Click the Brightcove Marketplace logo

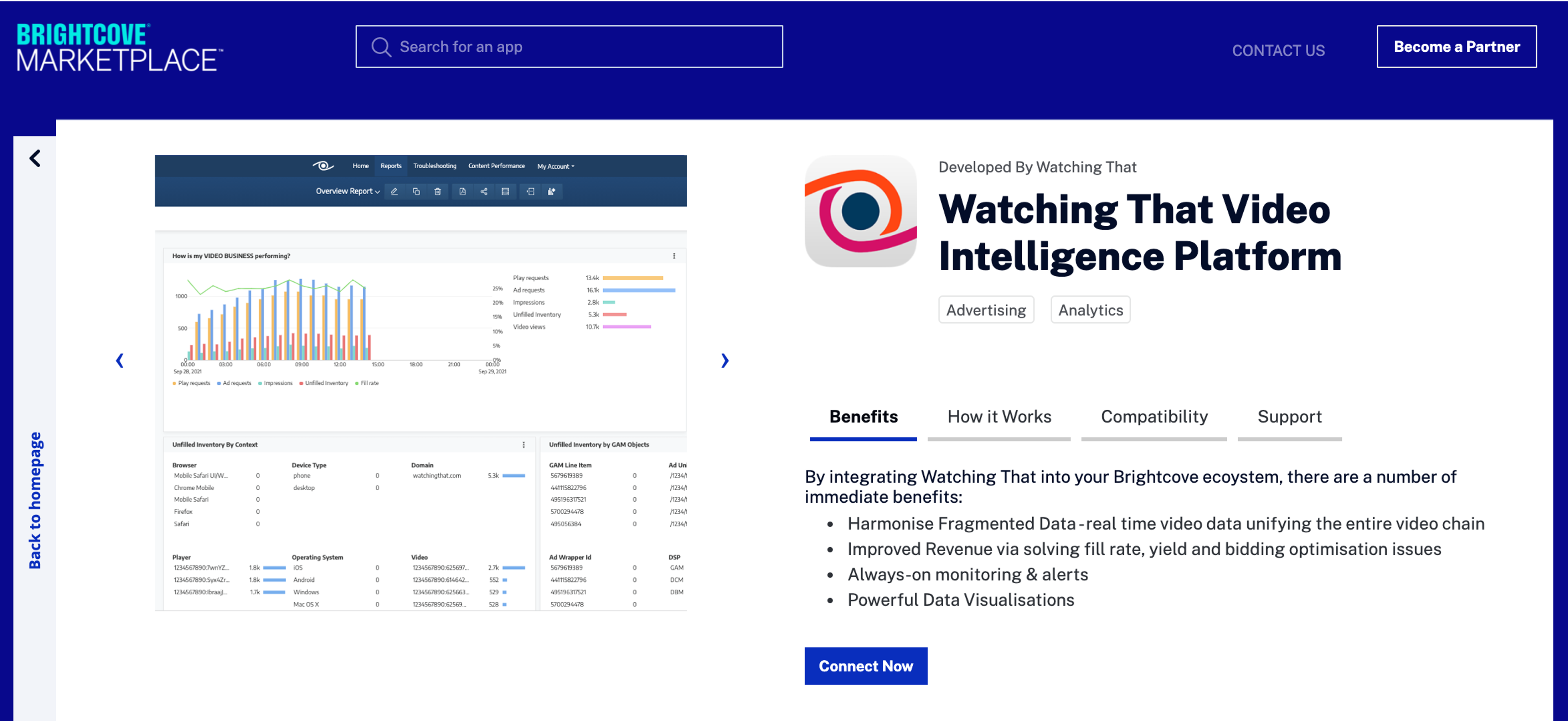pyautogui.click(x=120, y=47)
